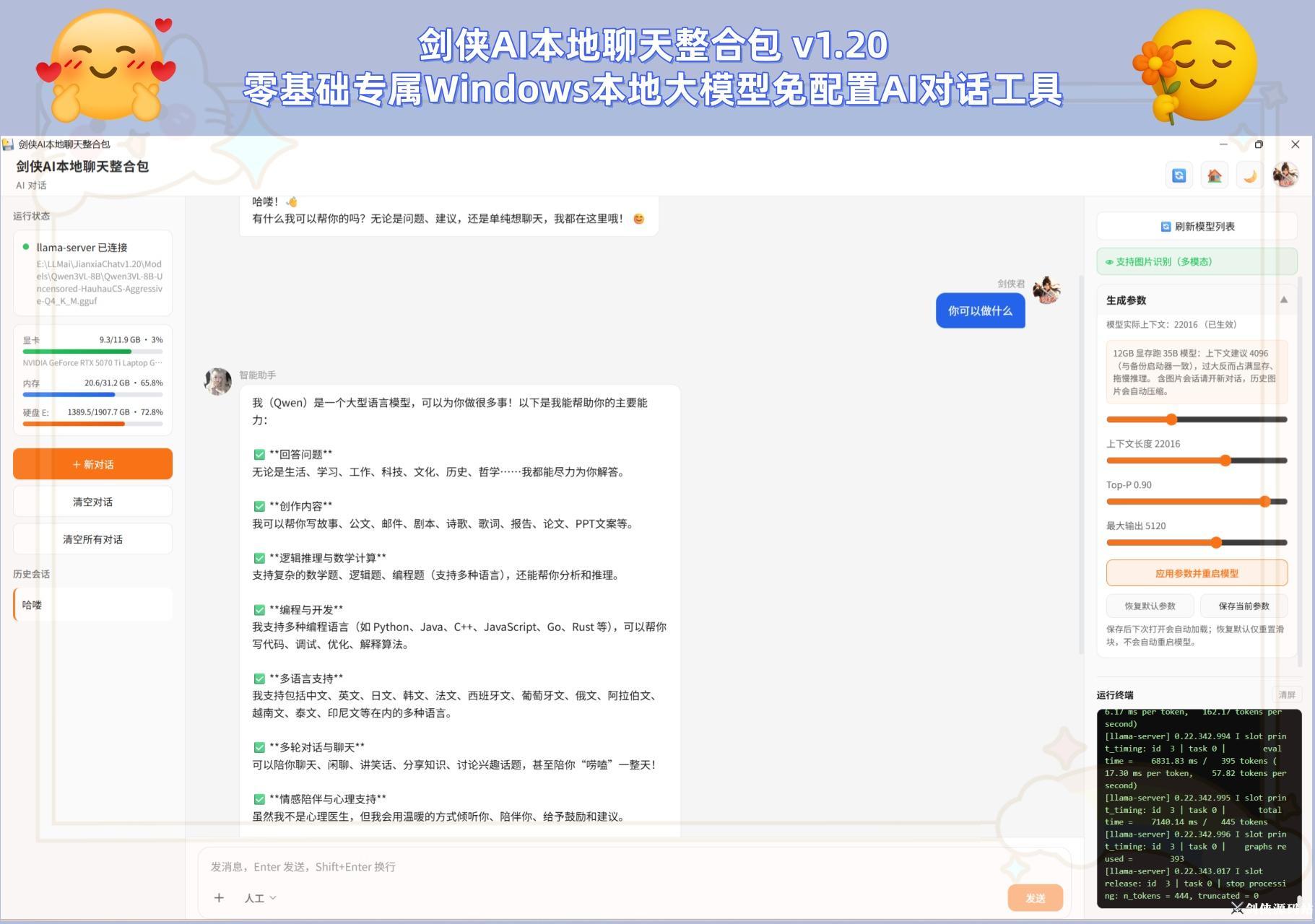Click the chat area vertical scrollbar
Viewport: 1315px width, 924px height.
click(1080, 463)
